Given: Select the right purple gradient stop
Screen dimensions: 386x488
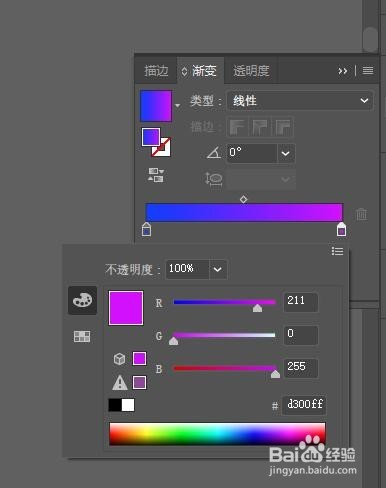Looking at the screenshot, I should click(x=341, y=229).
